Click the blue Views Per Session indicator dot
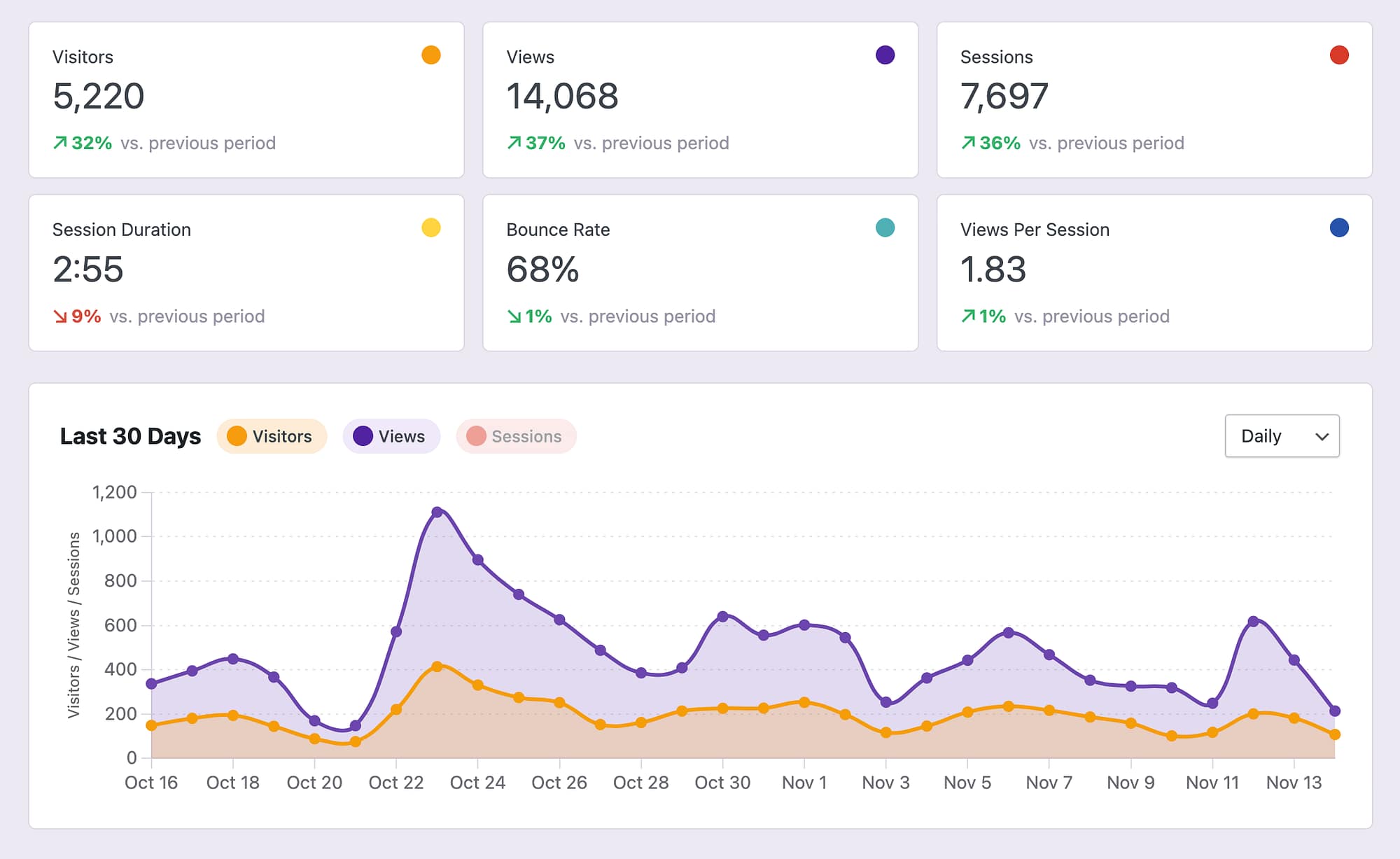This screenshot has height=859, width=1400. click(x=1339, y=228)
